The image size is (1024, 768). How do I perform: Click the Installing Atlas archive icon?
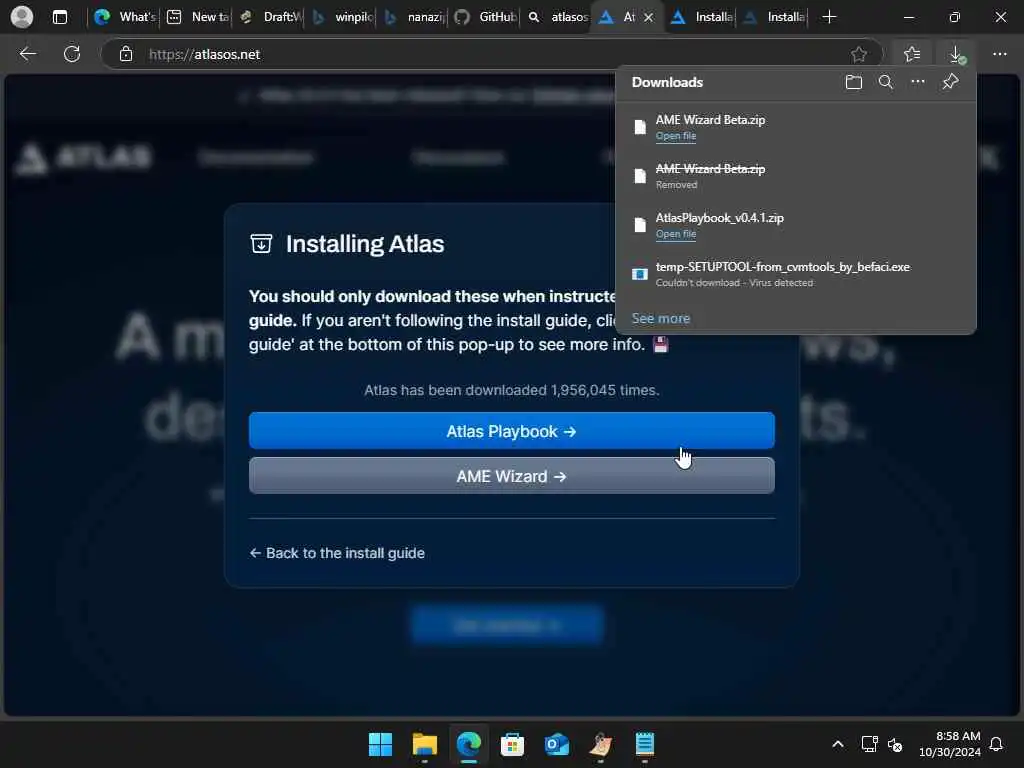(x=261, y=244)
